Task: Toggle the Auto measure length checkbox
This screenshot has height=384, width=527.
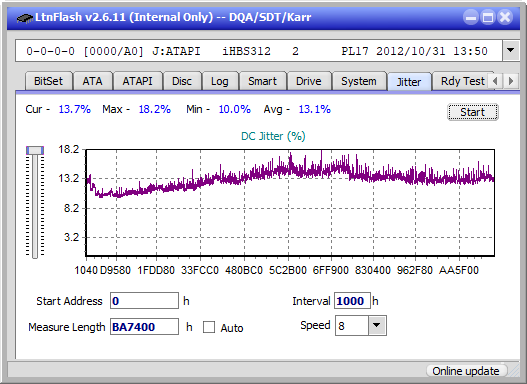Action: tap(209, 327)
